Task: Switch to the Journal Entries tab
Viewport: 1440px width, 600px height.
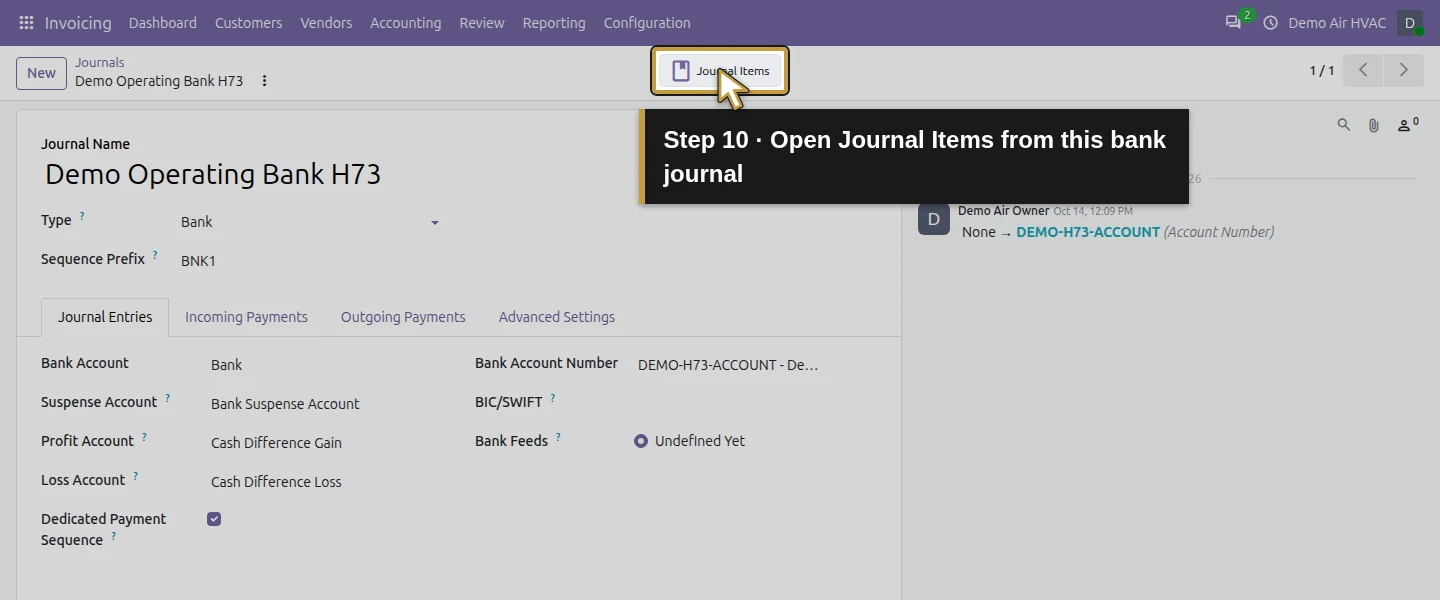Action: pyautogui.click(x=105, y=317)
